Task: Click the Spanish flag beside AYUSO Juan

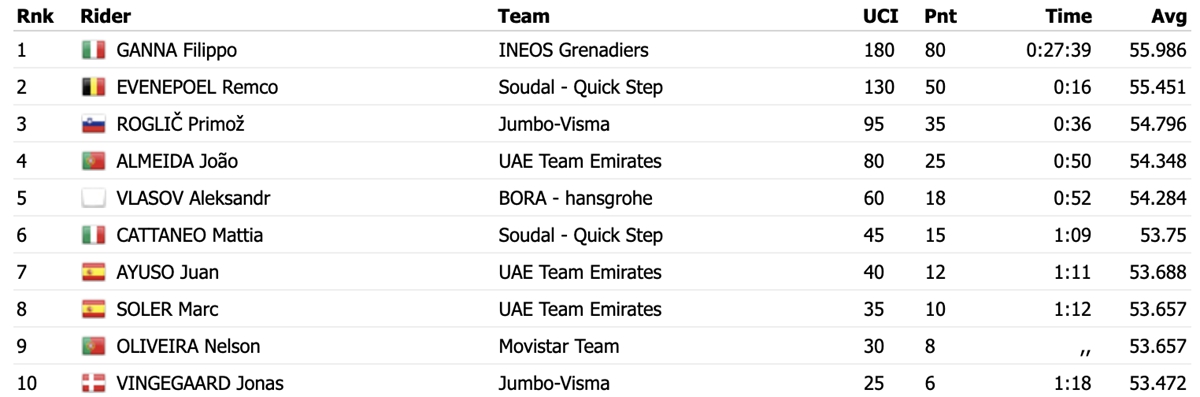Action: (x=94, y=272)
